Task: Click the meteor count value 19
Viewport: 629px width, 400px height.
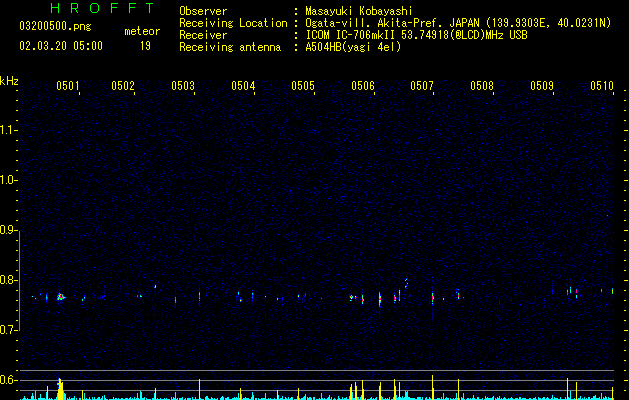Action: pyautogui.click(x=145, y=46)
